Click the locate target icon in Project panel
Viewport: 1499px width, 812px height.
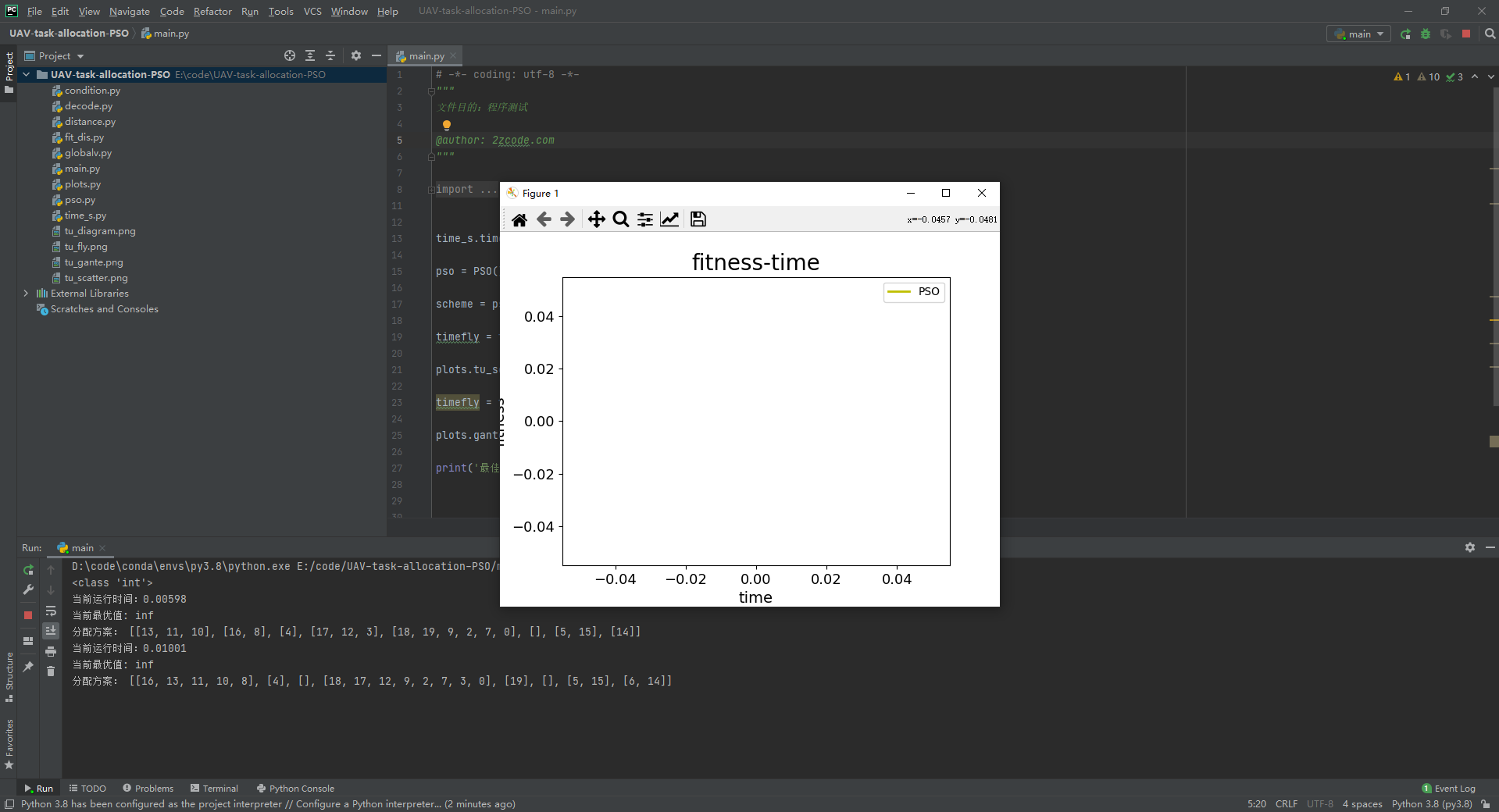290,55
